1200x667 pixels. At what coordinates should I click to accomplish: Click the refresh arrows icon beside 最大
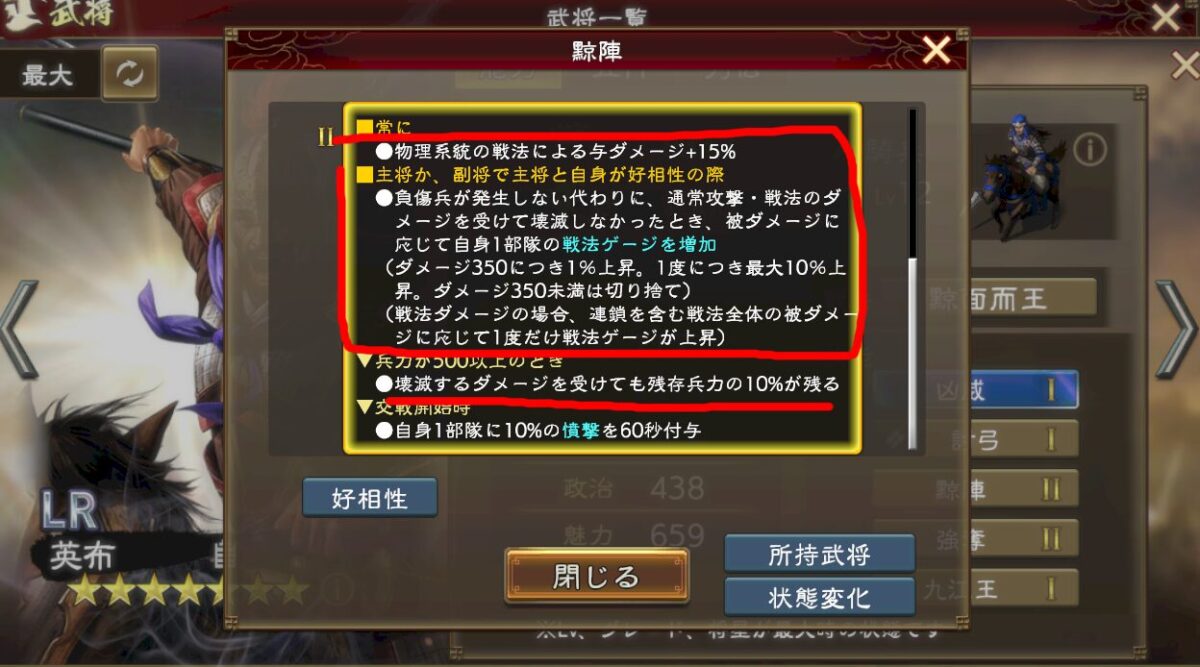131,73
